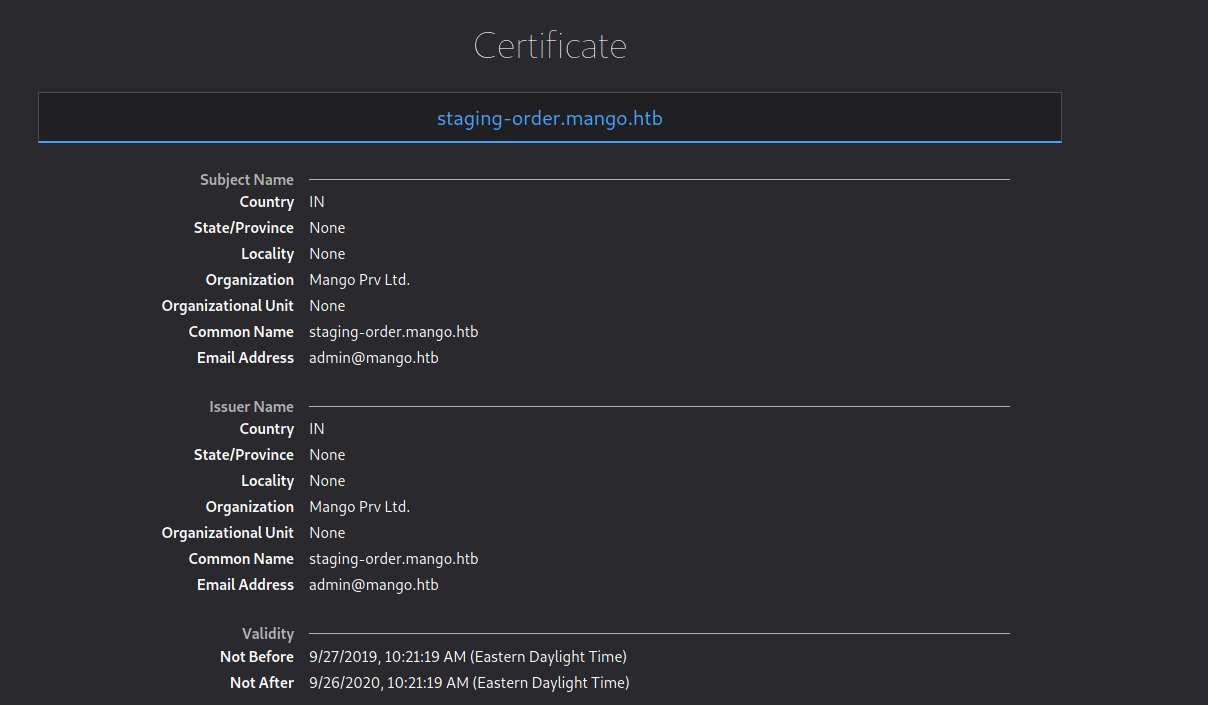Click the issuer Organization Mango Prv Ltd.
The height and width of the screenshot is (705, 1208).
[x=359, y=506]
